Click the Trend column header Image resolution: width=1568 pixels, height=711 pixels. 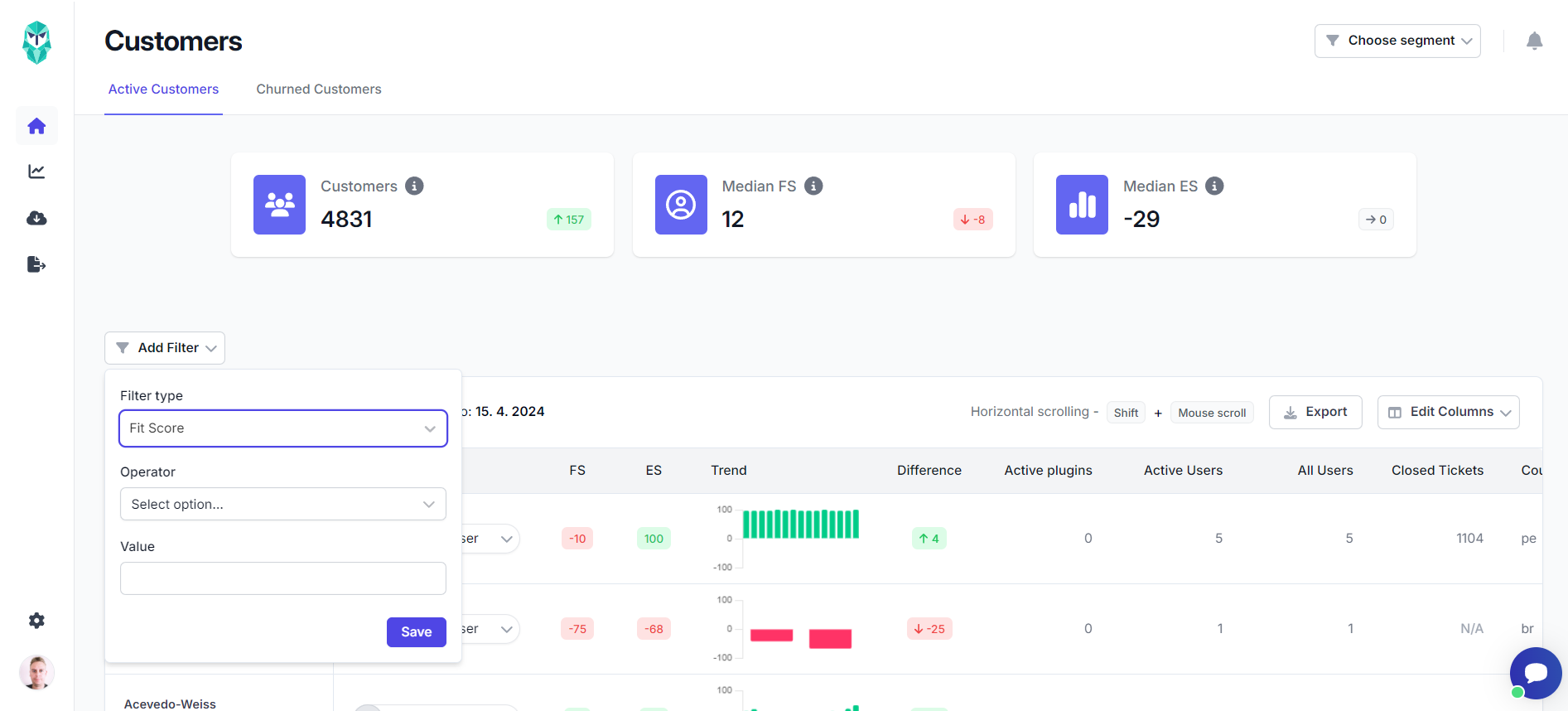pyautogui.click(x=729, y=471)
